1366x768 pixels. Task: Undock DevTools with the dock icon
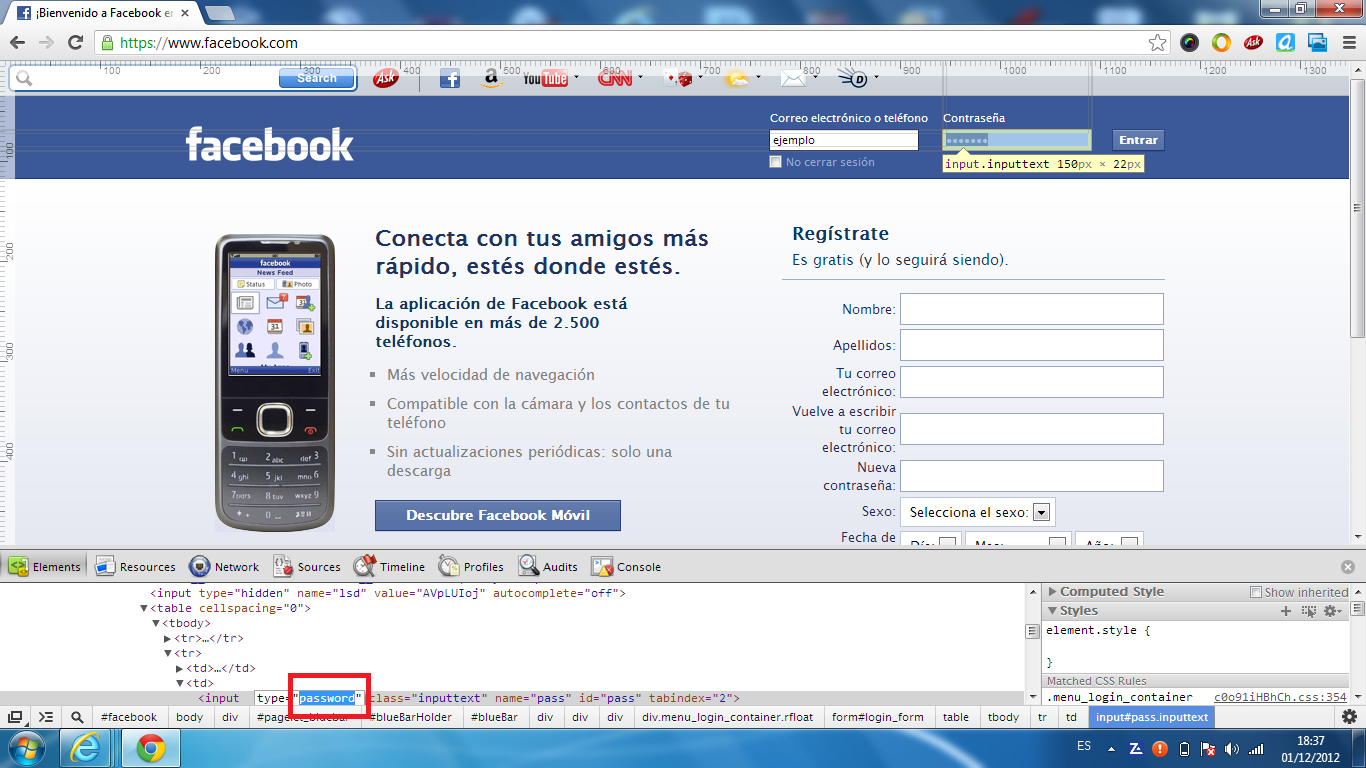click(x=15, y=717)
